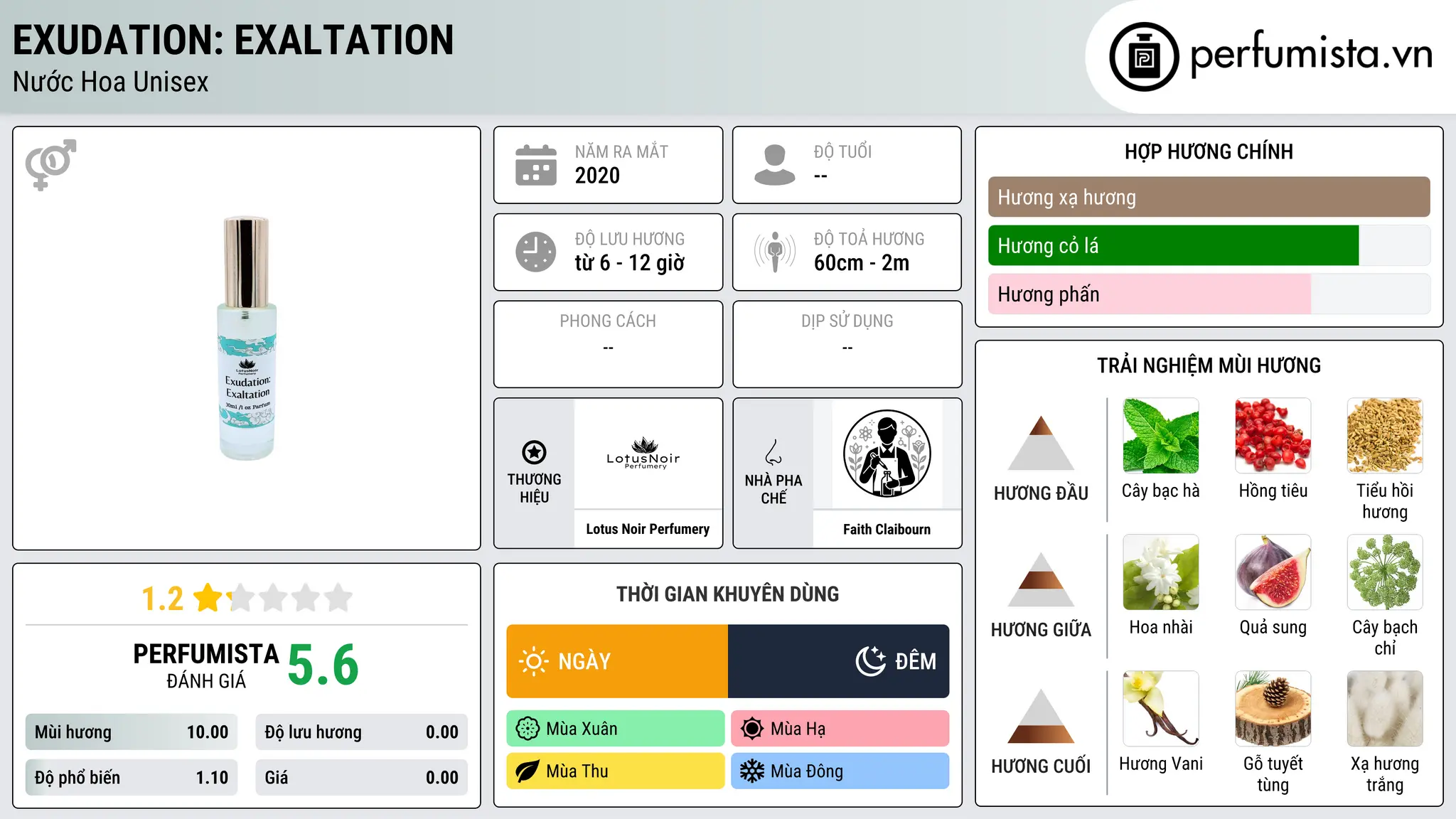Click the Lotus Noir Perfumery brand name
Screen dimensions: 1456x819
tap(648, 529)
